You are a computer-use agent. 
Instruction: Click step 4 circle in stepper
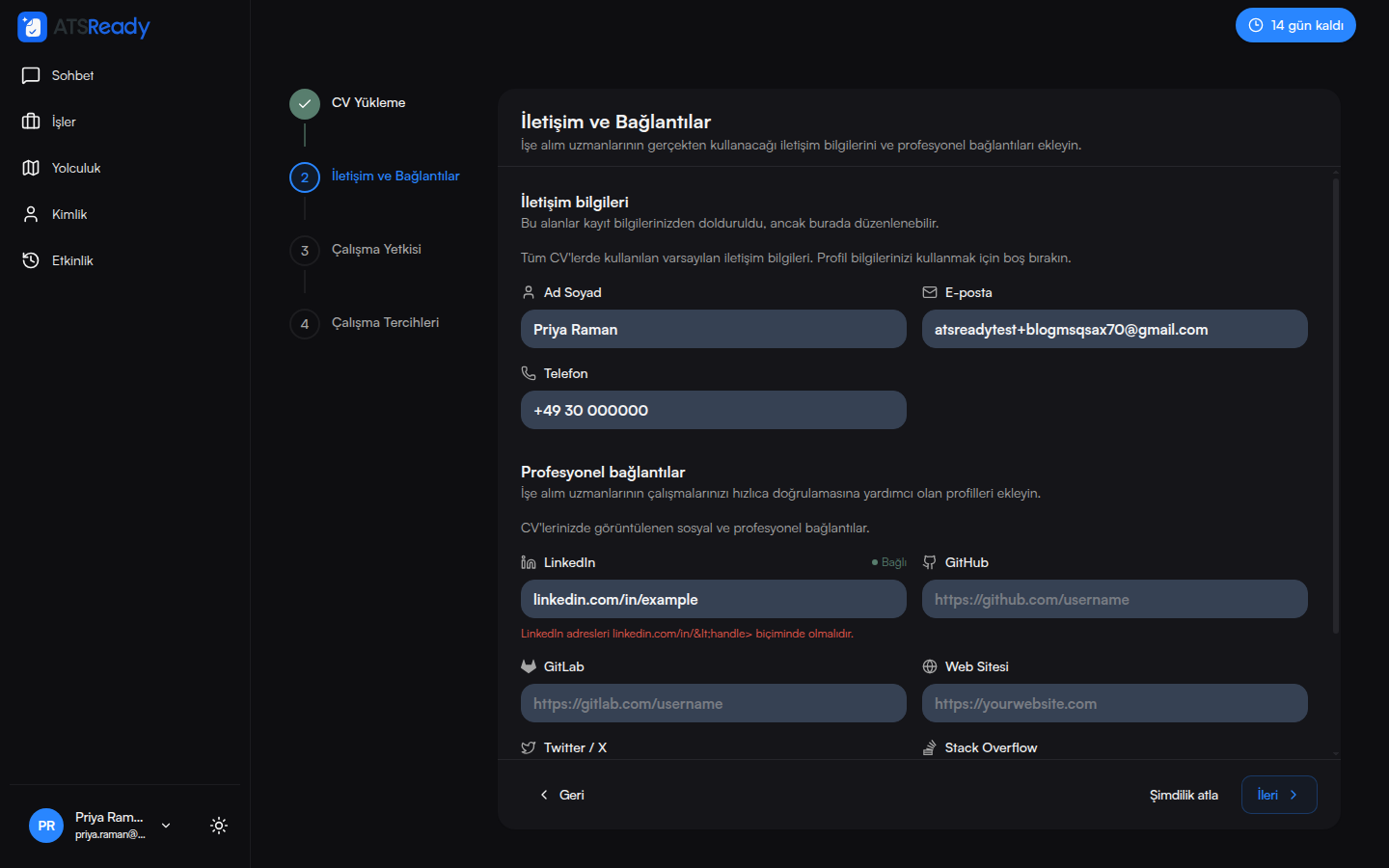(x=305, y=324)
